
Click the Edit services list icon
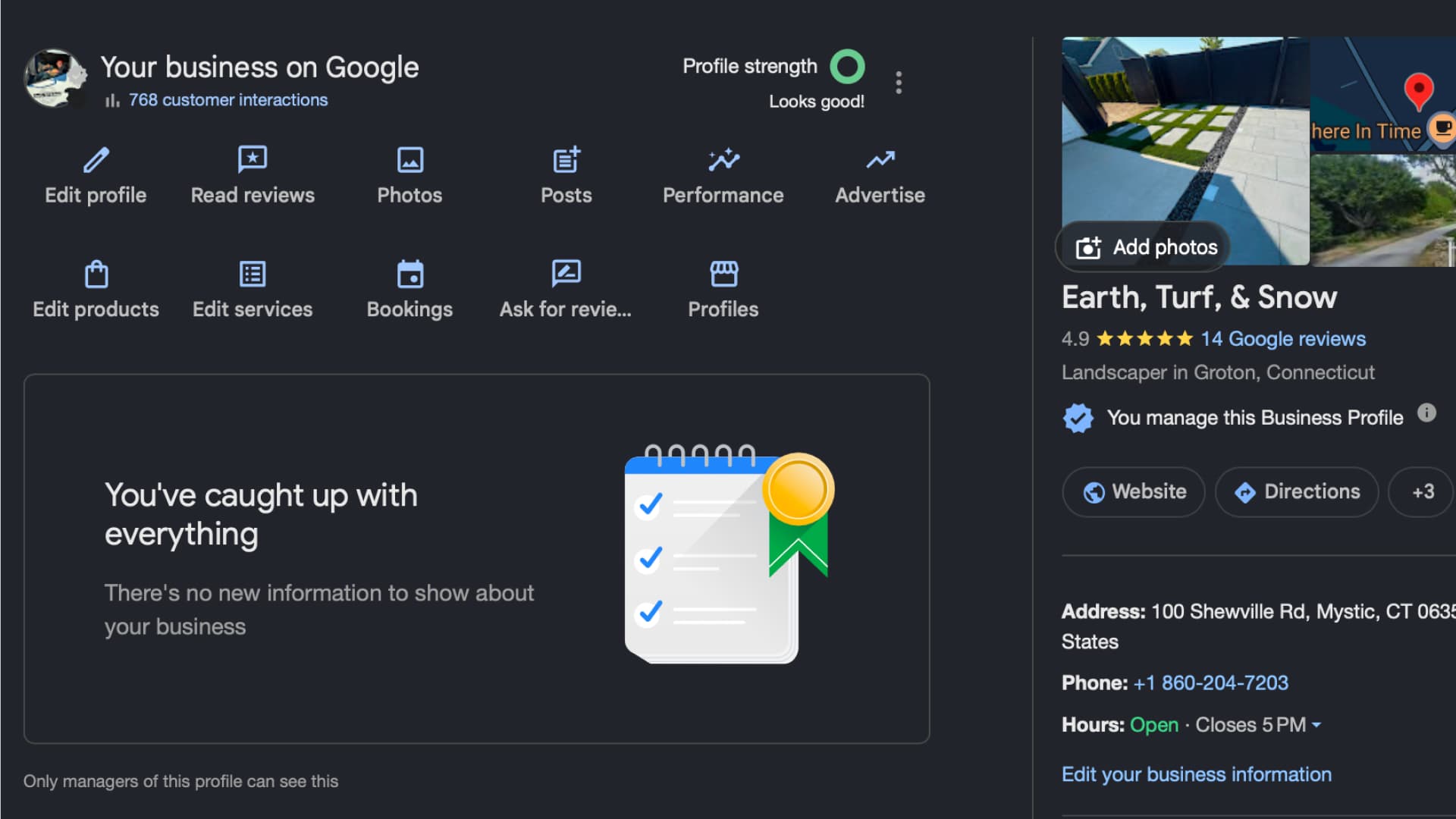pyautogui.click(x=253, y=274)
